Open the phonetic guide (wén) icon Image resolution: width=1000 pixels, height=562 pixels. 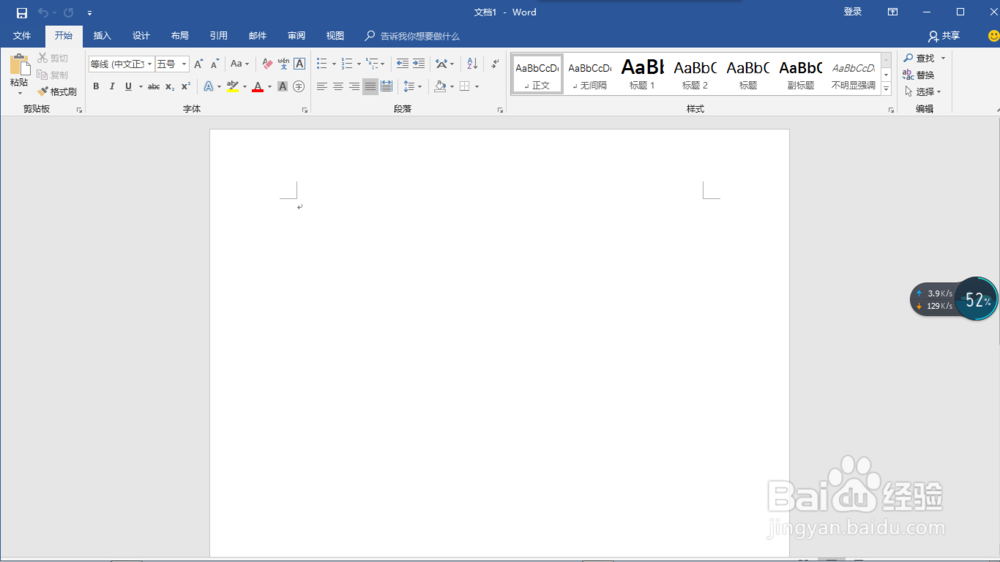(x=283, y=64)
